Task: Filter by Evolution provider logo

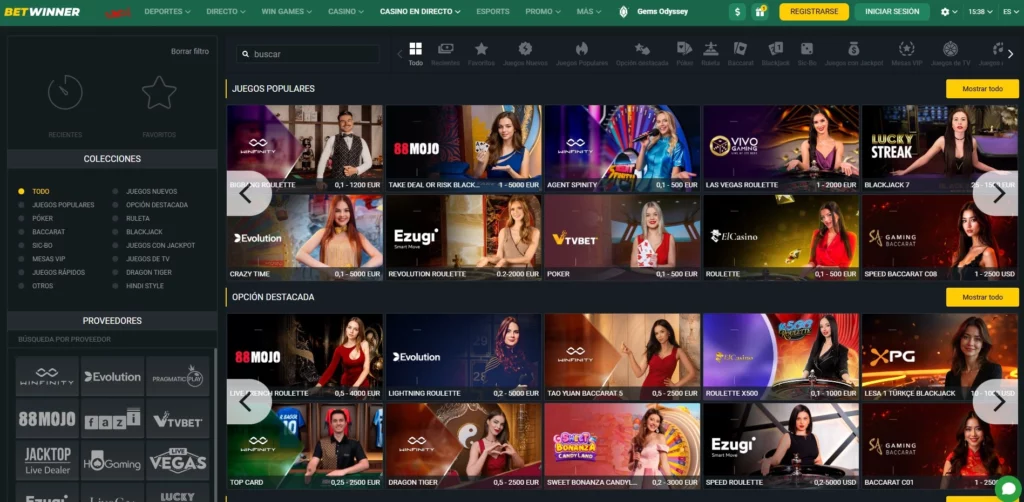Action: click(112, 376)
